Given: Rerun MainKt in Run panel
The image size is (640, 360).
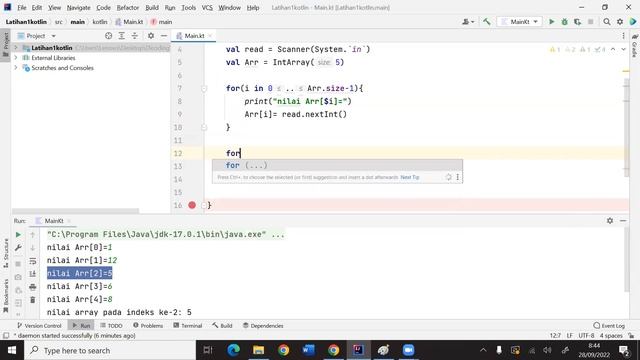Looking at the screenshot, I should click(x=18, y=235).
